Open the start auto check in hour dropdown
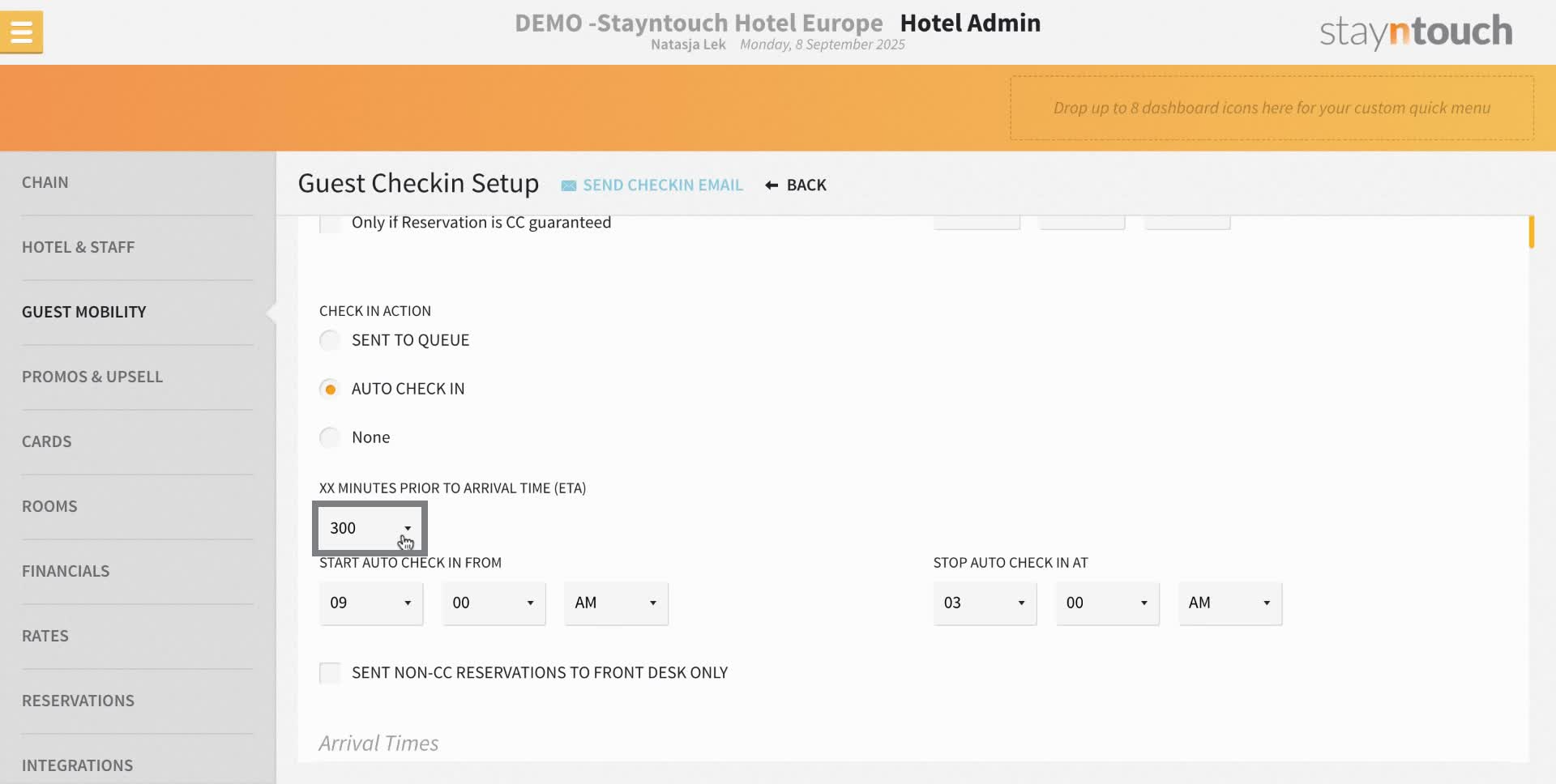 370,603
